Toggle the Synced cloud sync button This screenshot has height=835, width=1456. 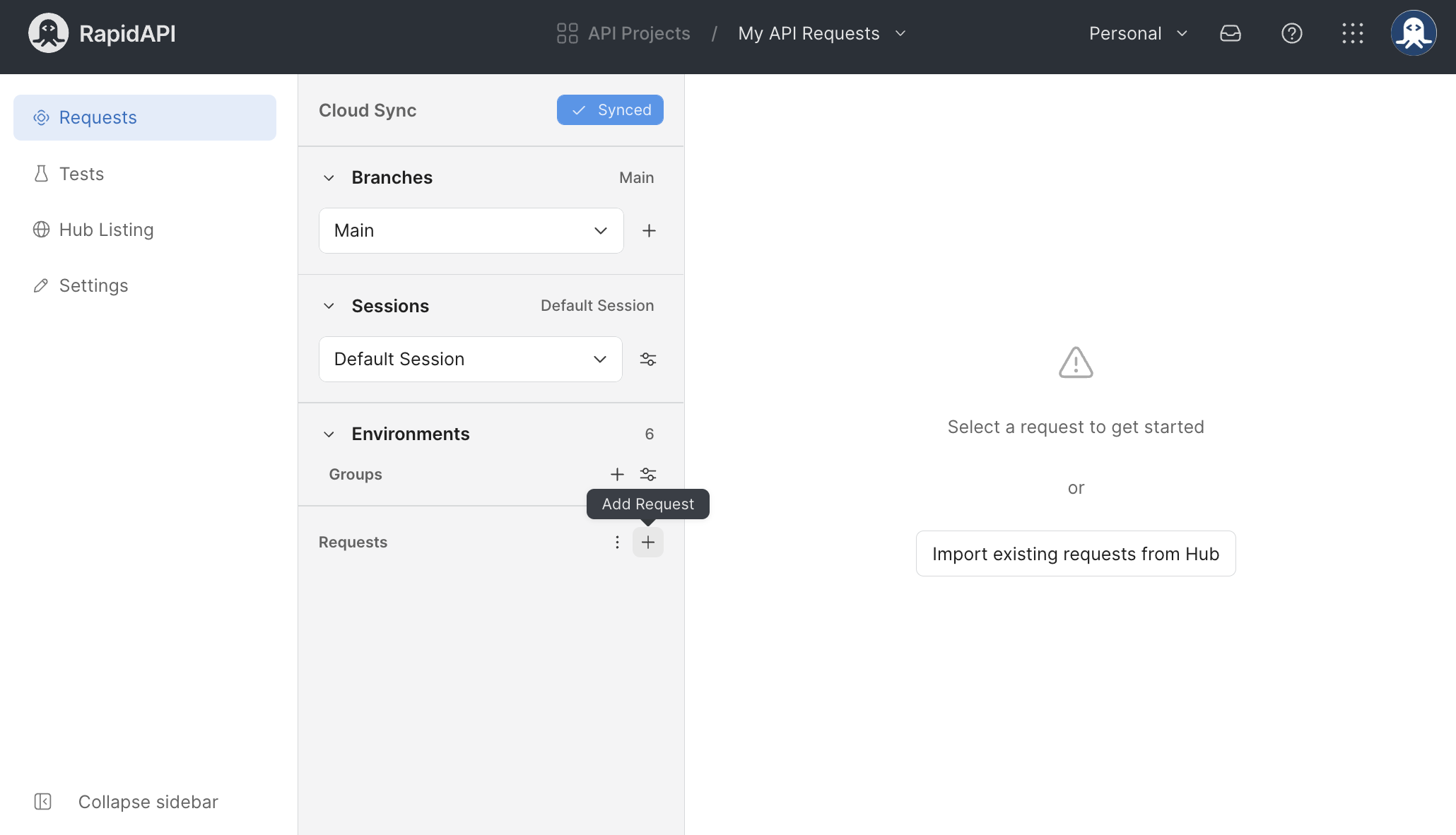[610, 110]
